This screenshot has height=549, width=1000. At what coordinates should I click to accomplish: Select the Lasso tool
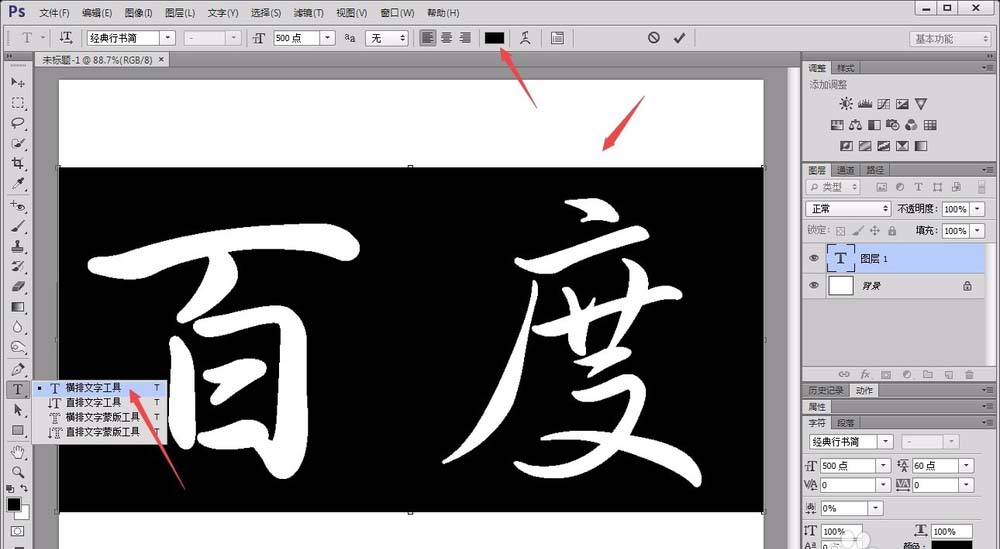coord(17,123)
